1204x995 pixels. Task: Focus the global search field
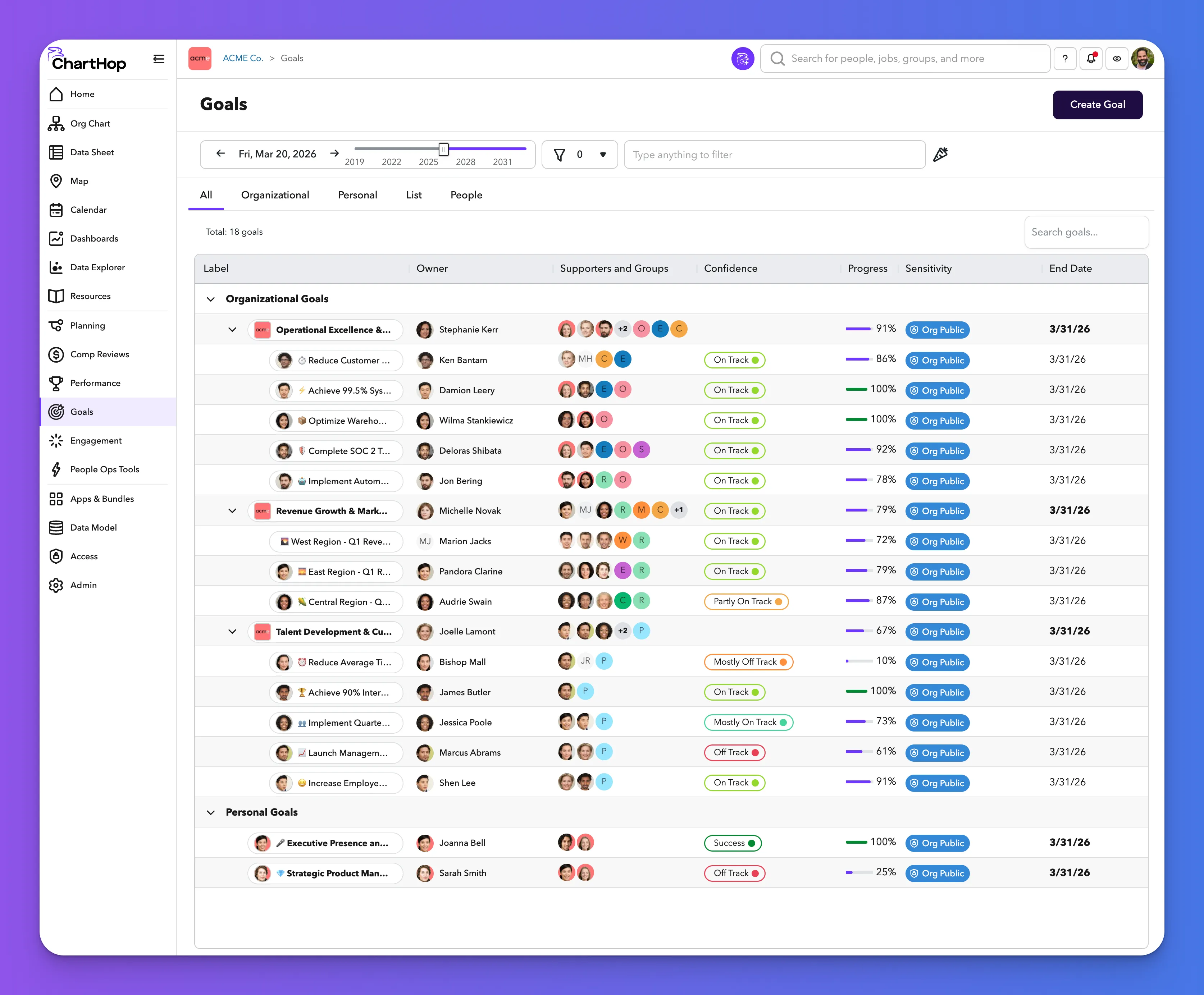tap(905, 59)
